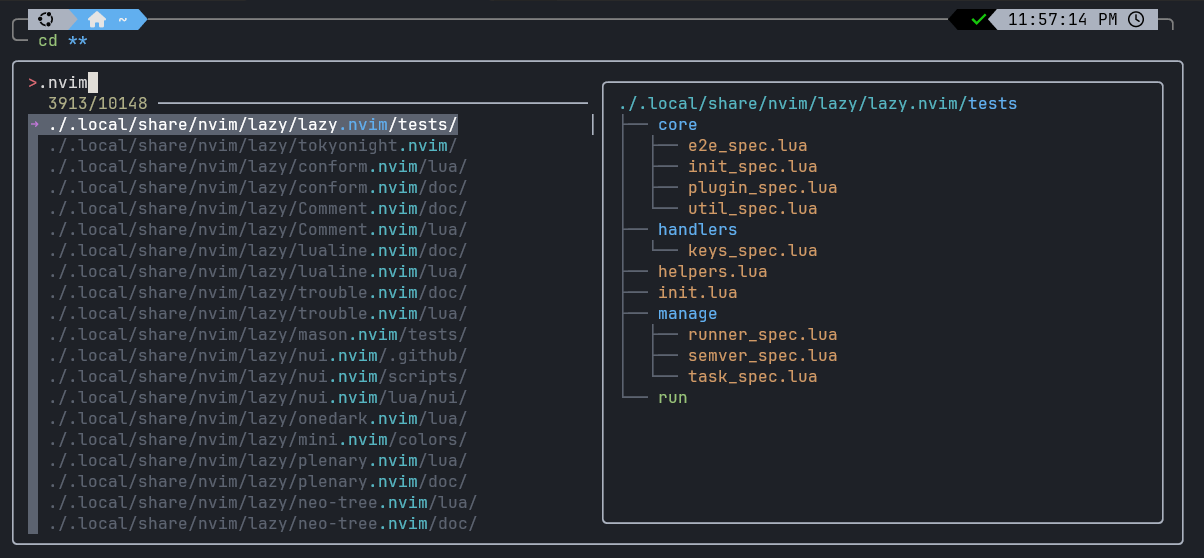Screen dimensions: 1204x558
Task: Open semver_spec.lua in the preview tree
Action: point(762,356)
